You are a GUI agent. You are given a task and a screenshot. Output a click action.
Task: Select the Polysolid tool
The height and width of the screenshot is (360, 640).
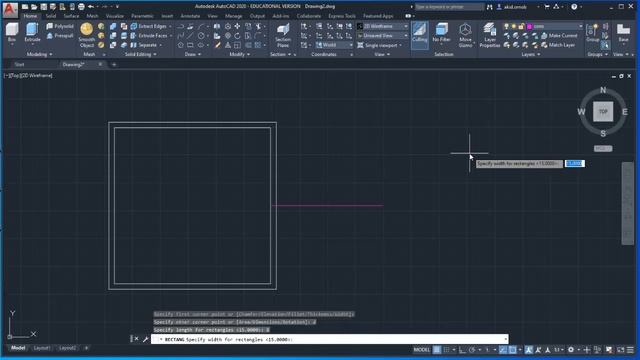(x=60, y=26)
